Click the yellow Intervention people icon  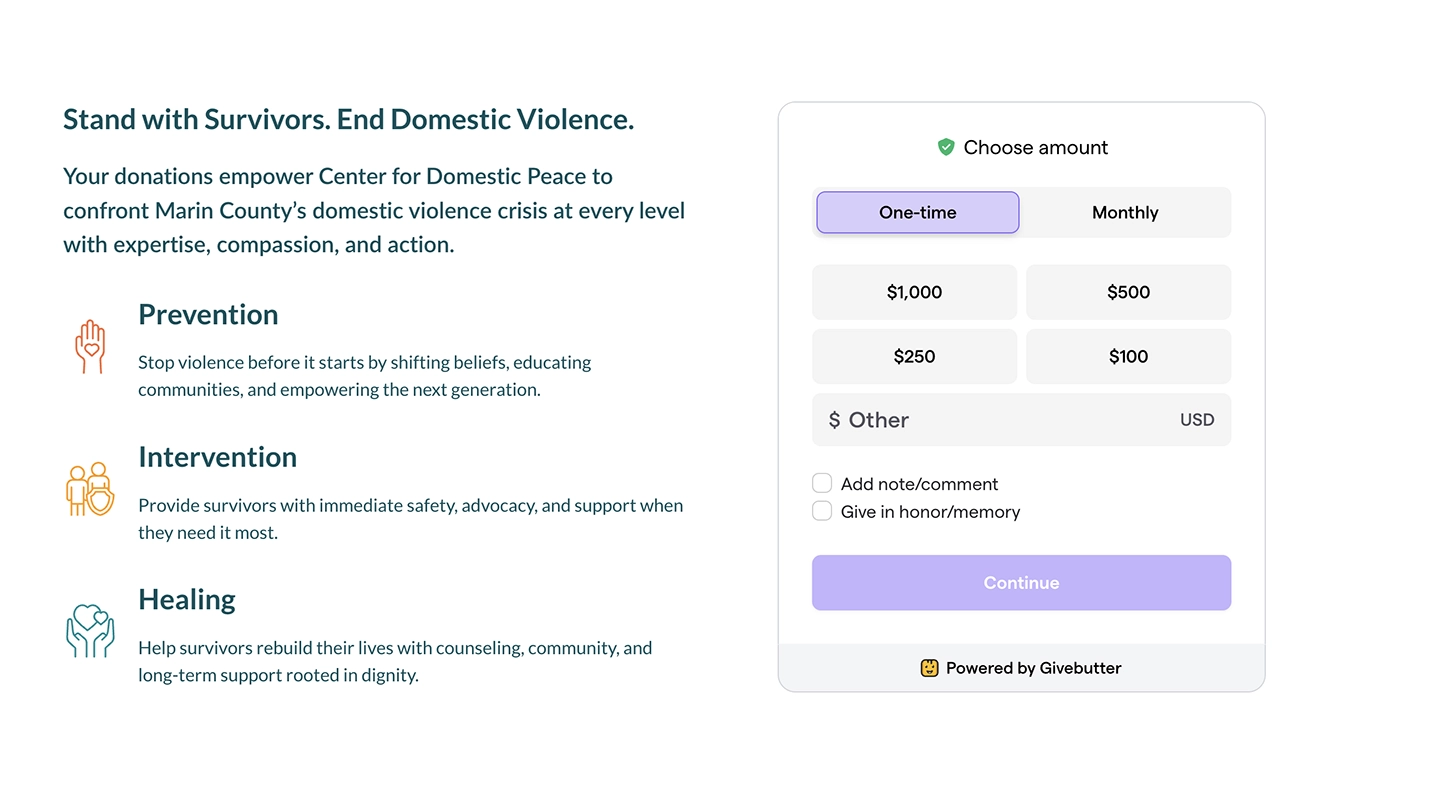(90, 489)
